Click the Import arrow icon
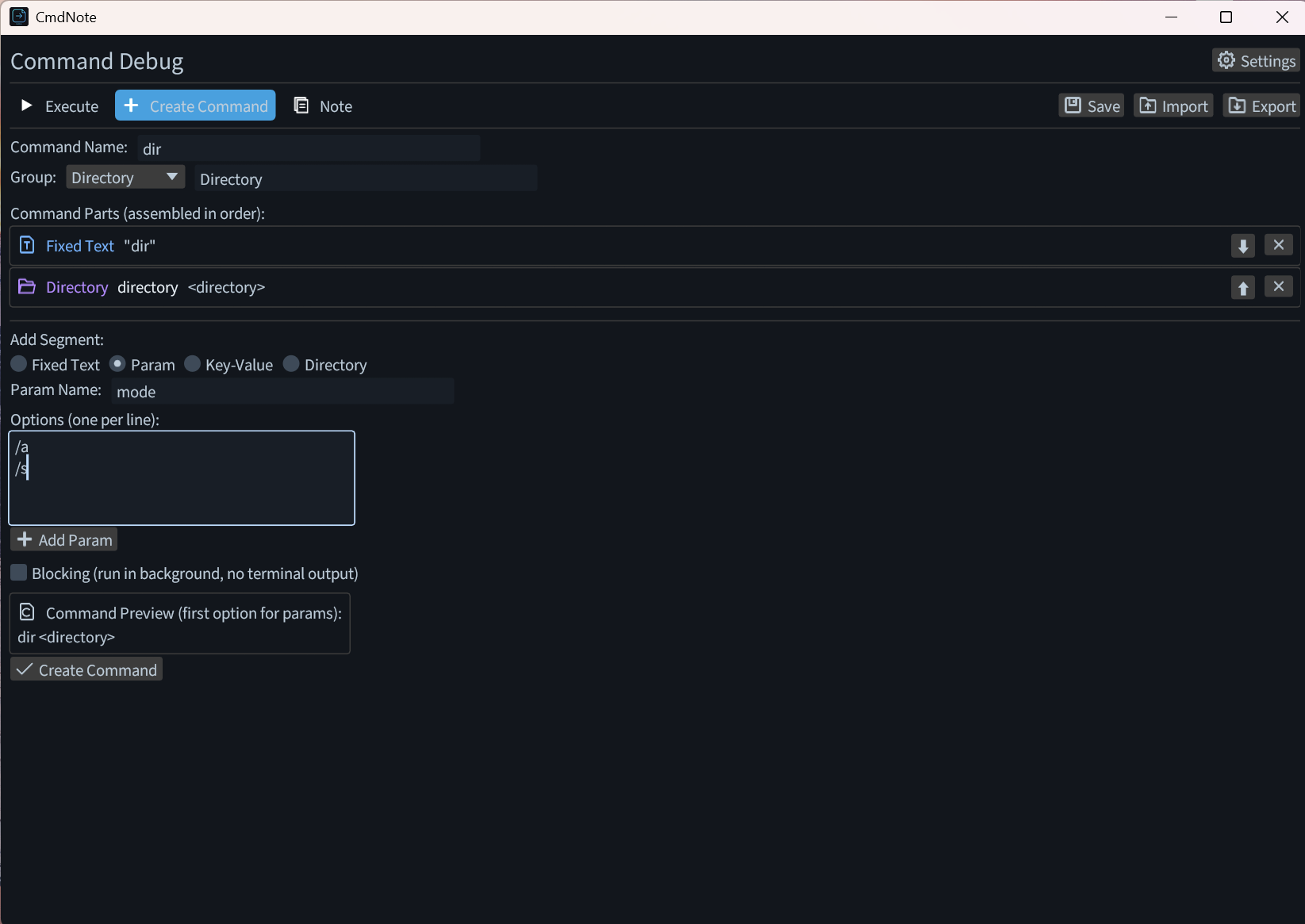The height and width of the screenshot is (924, 1305). pos(1147,105)
